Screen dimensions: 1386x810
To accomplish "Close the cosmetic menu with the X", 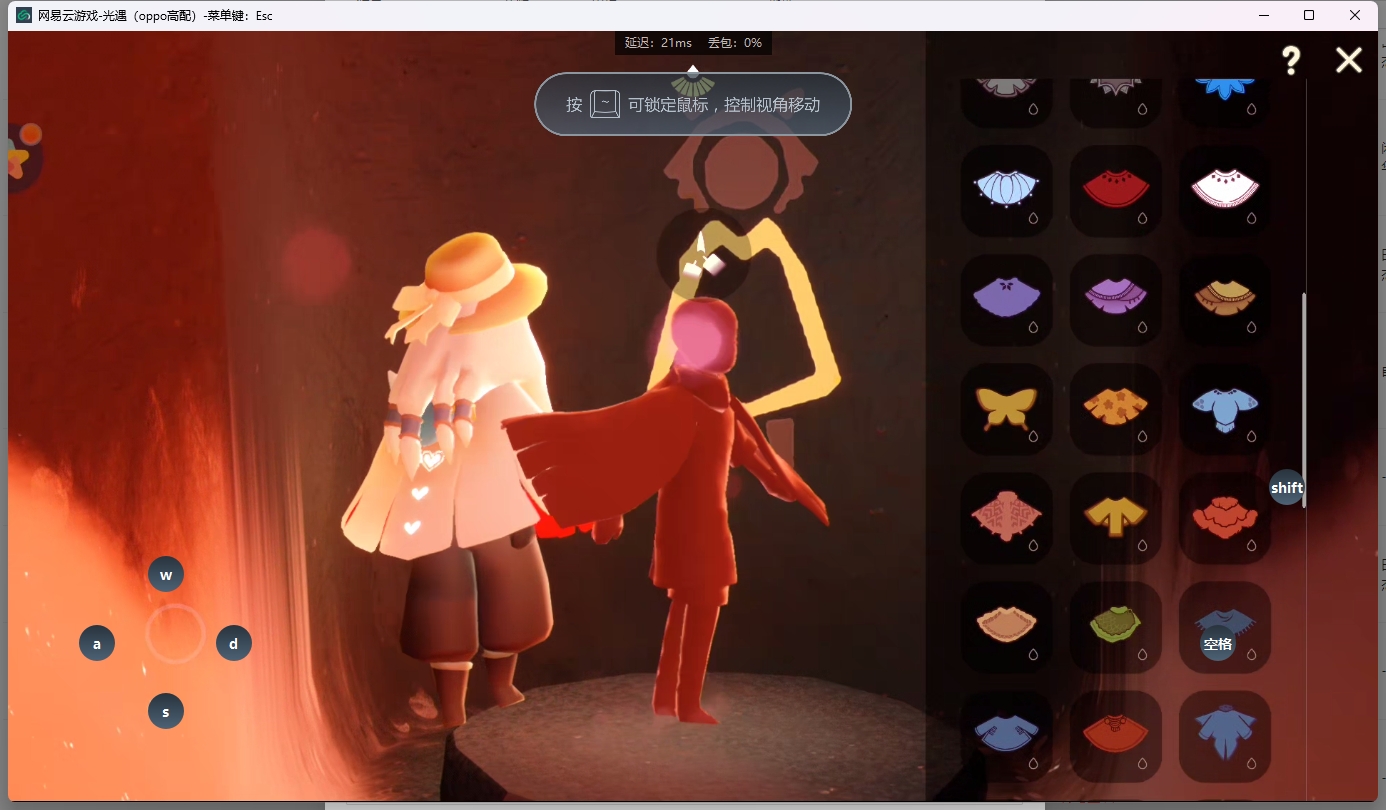I will (1349, 60).
